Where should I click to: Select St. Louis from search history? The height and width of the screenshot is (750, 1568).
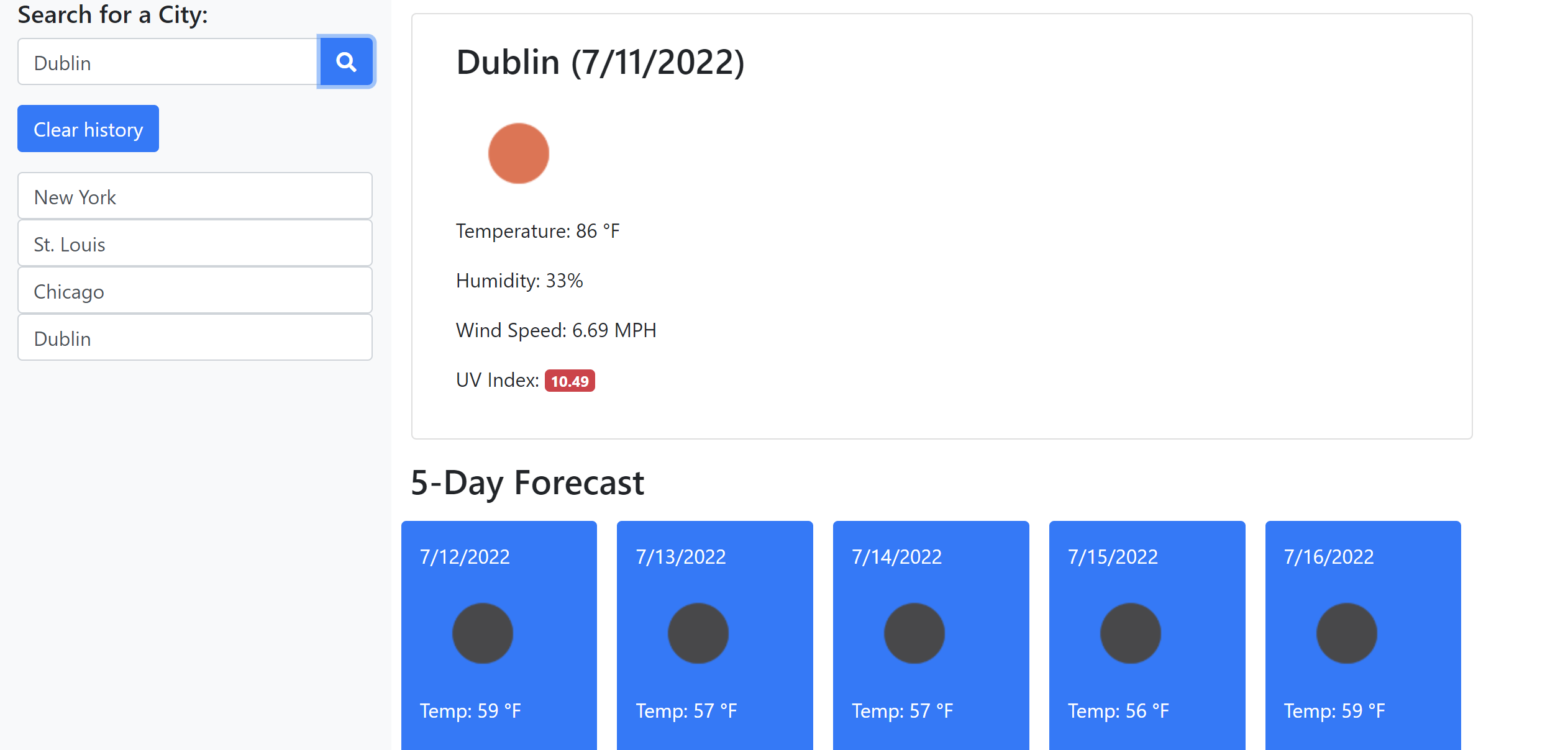195,243
